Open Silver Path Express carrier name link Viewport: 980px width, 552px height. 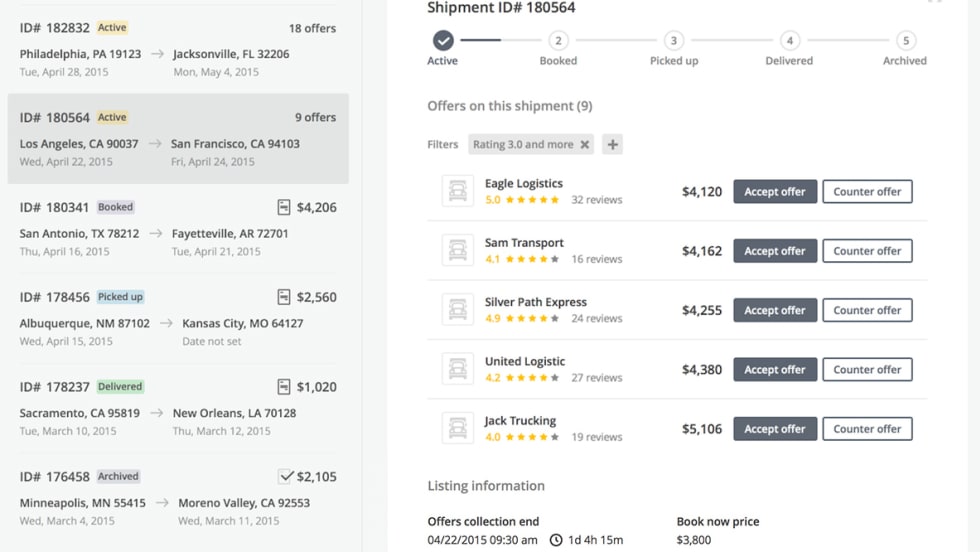point(536,302)
